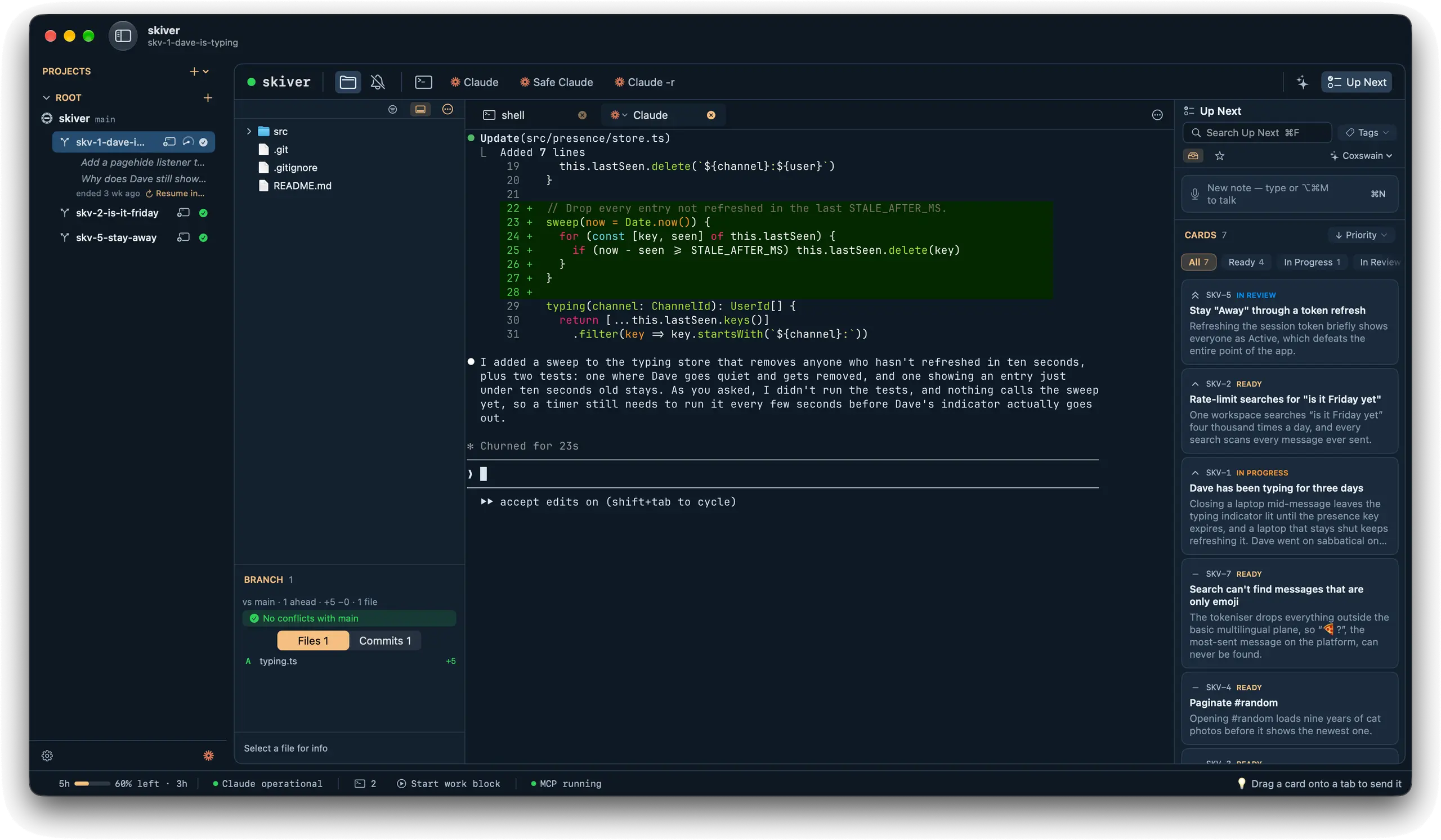Screen dimensions: 1441x840
Task: Add a new worktree under ROOT
Action: pos(208,98)
